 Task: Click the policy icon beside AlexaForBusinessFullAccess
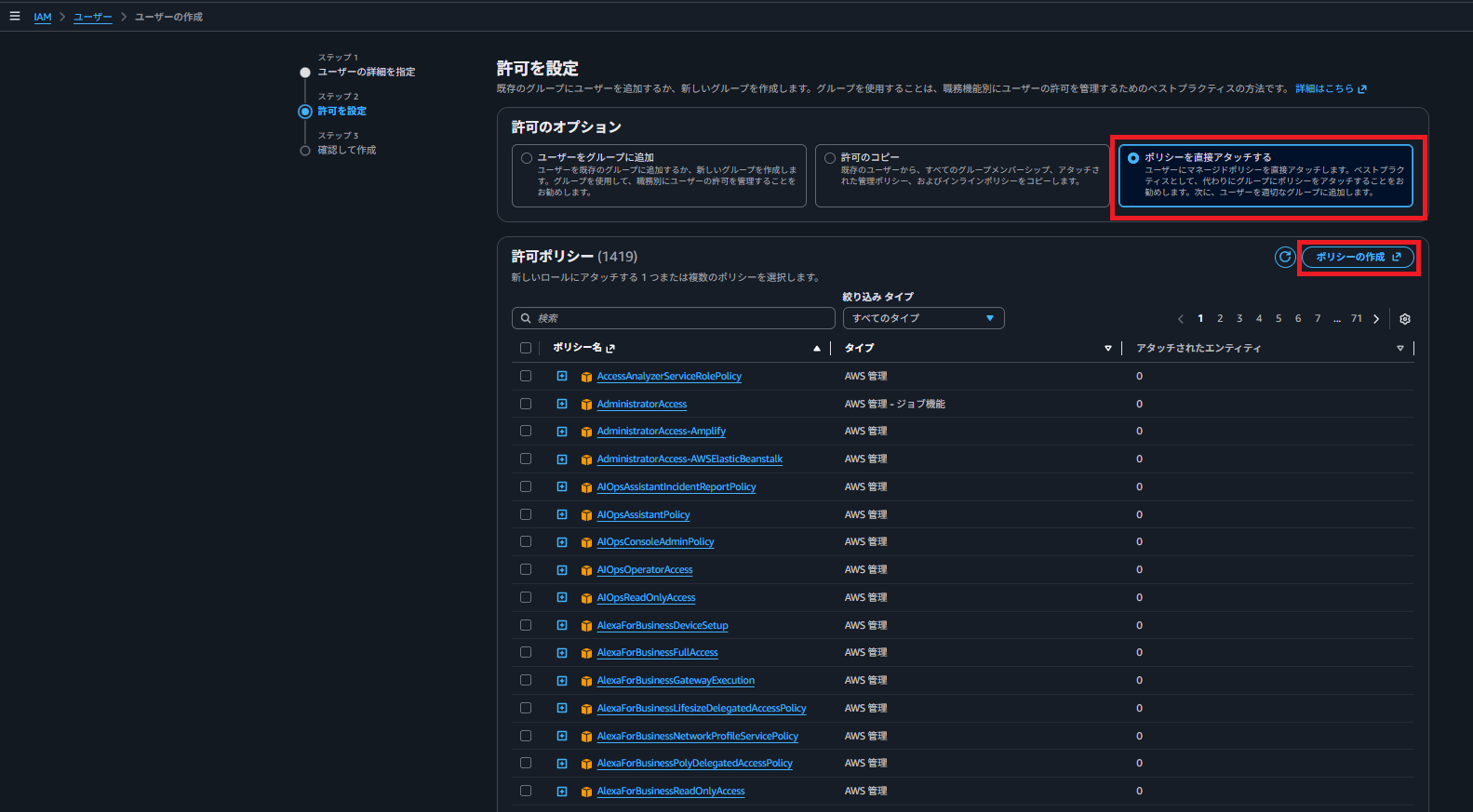(x=586, y=653)
